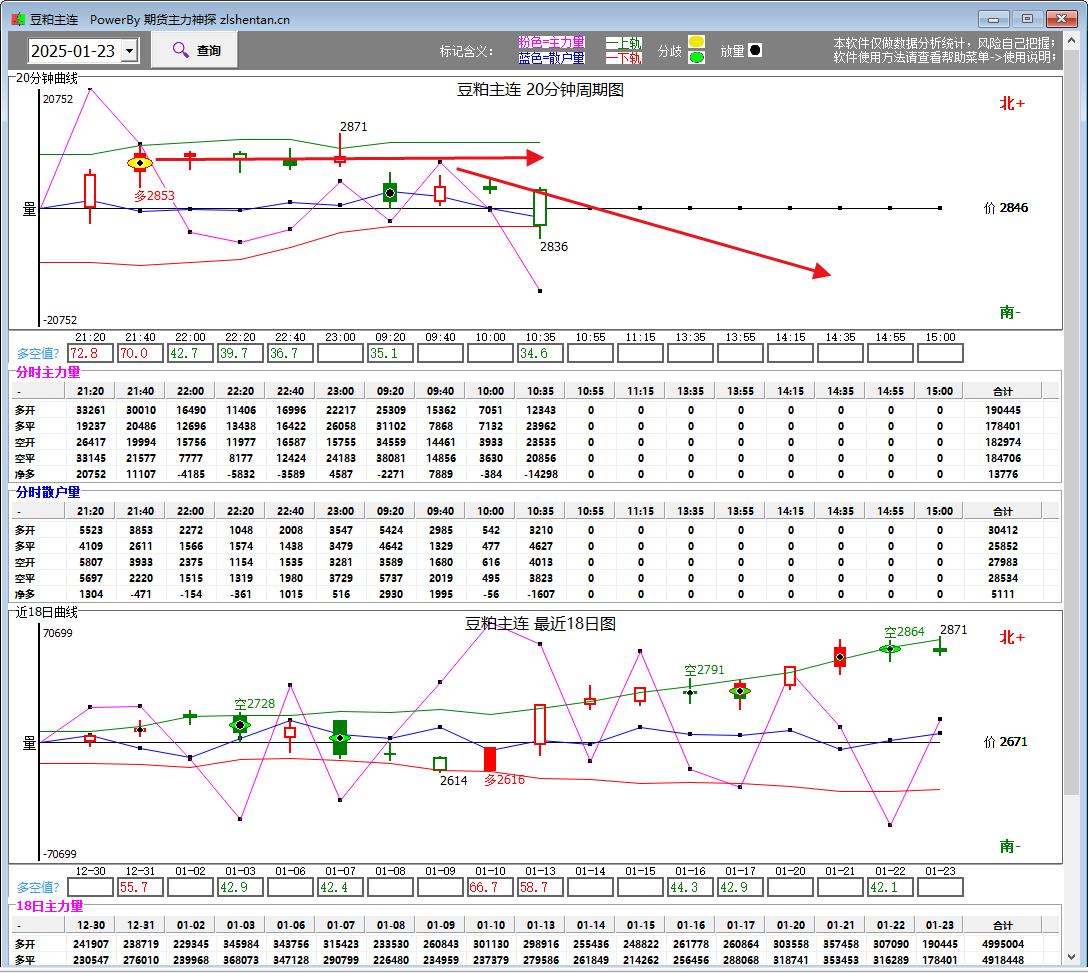Viewport: 1088px width, 973px height.
Task: Click the 2025-01-23 date field
Action: (x=73, y=51)
